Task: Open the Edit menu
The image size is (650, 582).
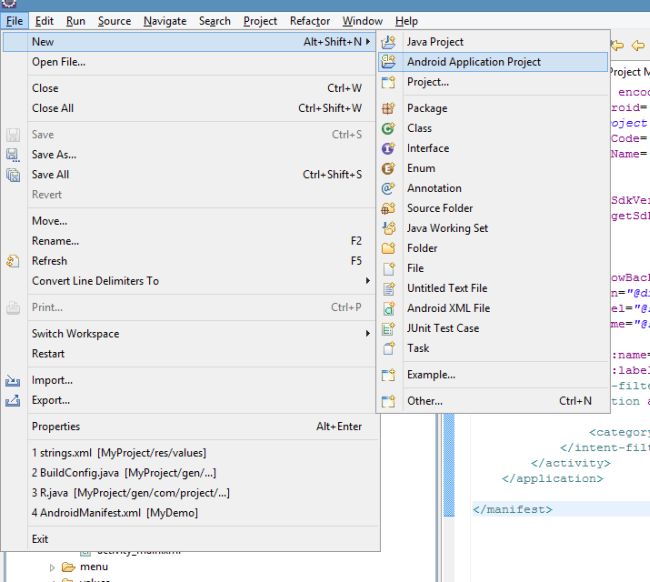Action: [44, 21]
